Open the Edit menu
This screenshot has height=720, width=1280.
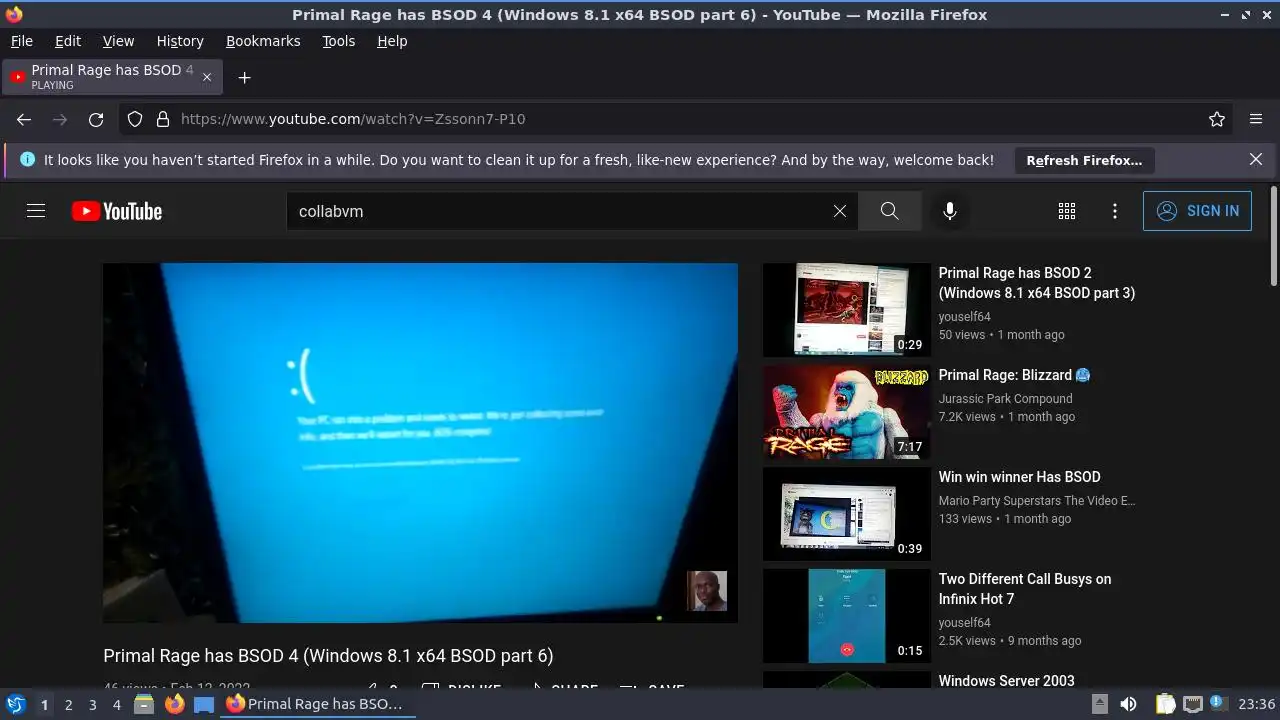tap(68, 41)
